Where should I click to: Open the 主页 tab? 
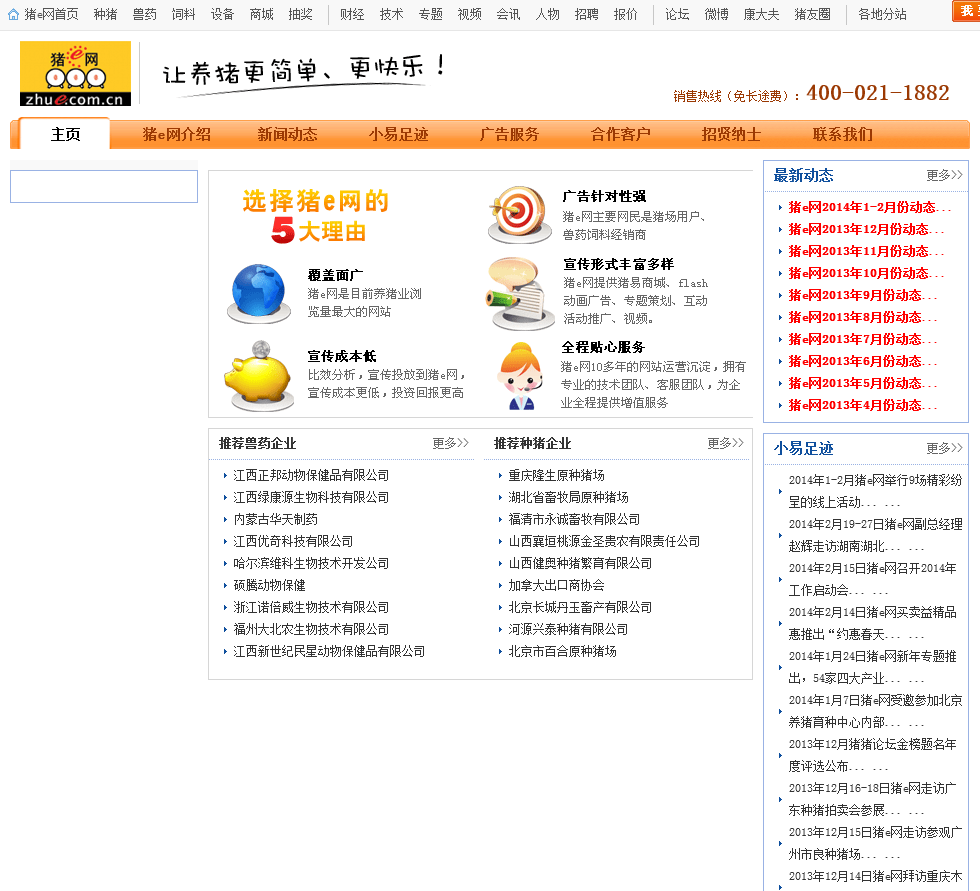pos(65,134)
